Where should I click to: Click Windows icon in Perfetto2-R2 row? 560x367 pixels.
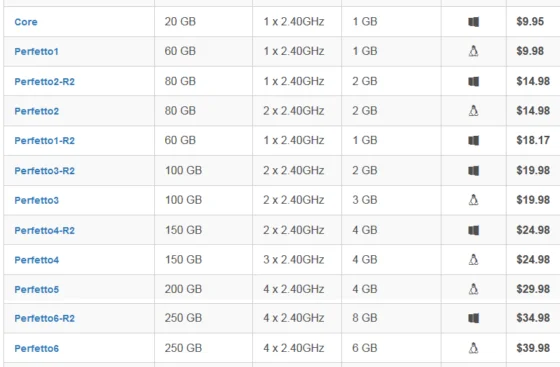474,81
